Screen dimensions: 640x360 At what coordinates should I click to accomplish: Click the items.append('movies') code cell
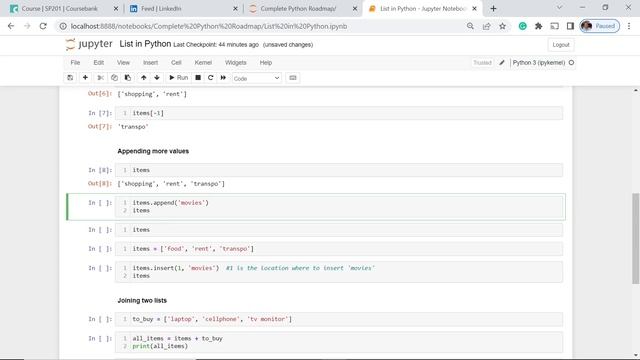pos(339,207)
